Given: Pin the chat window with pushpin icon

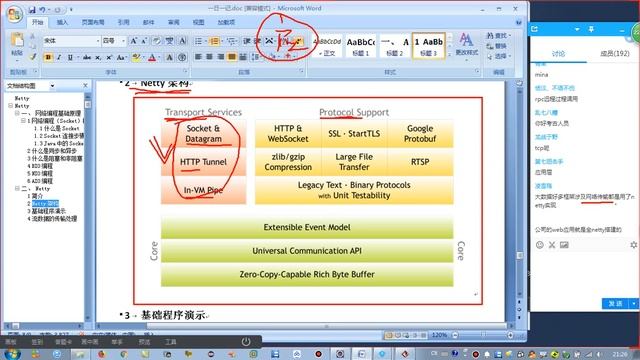Looking at the screenshot, I should [x=591, y=29].
